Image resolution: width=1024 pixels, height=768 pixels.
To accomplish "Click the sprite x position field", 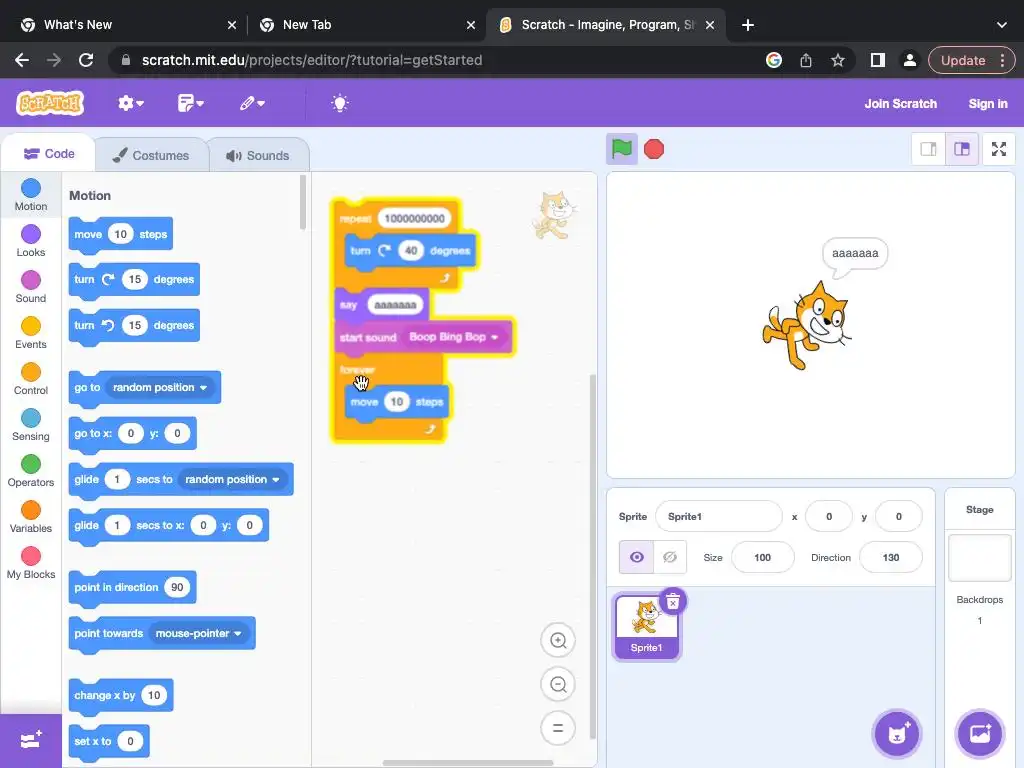I will click(829, 517).
